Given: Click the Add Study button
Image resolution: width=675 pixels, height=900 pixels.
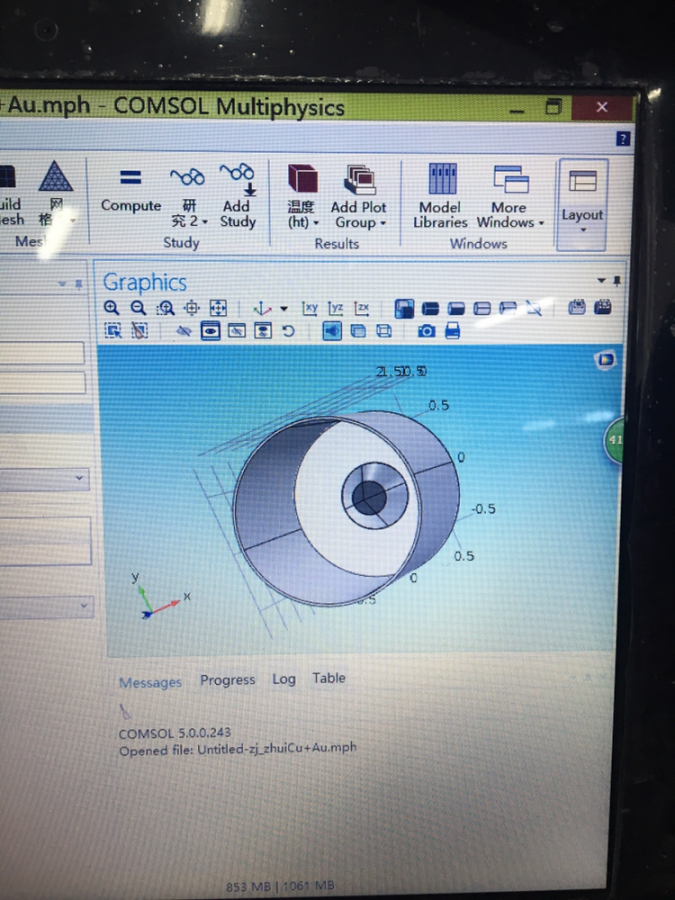Looking at the screenshot, I should pyautogui.click(x=238, y=197).
